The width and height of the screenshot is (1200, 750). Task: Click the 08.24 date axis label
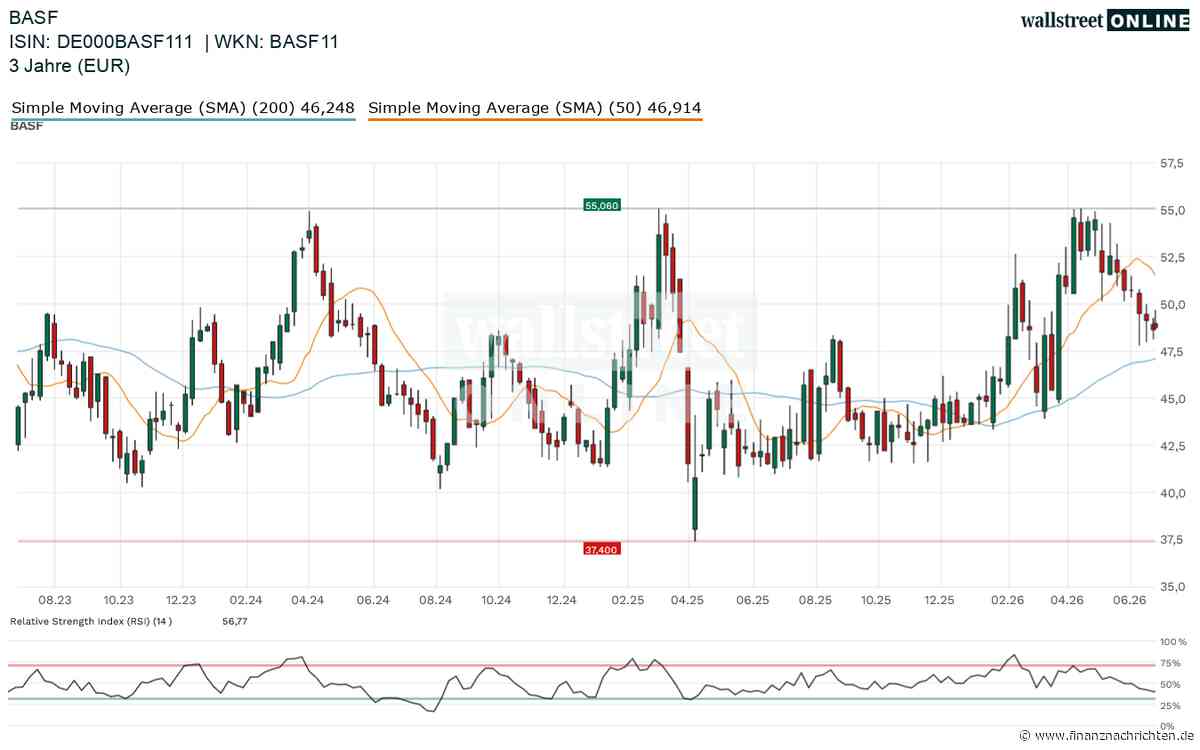pyautogui.click(x=435, y=600)
